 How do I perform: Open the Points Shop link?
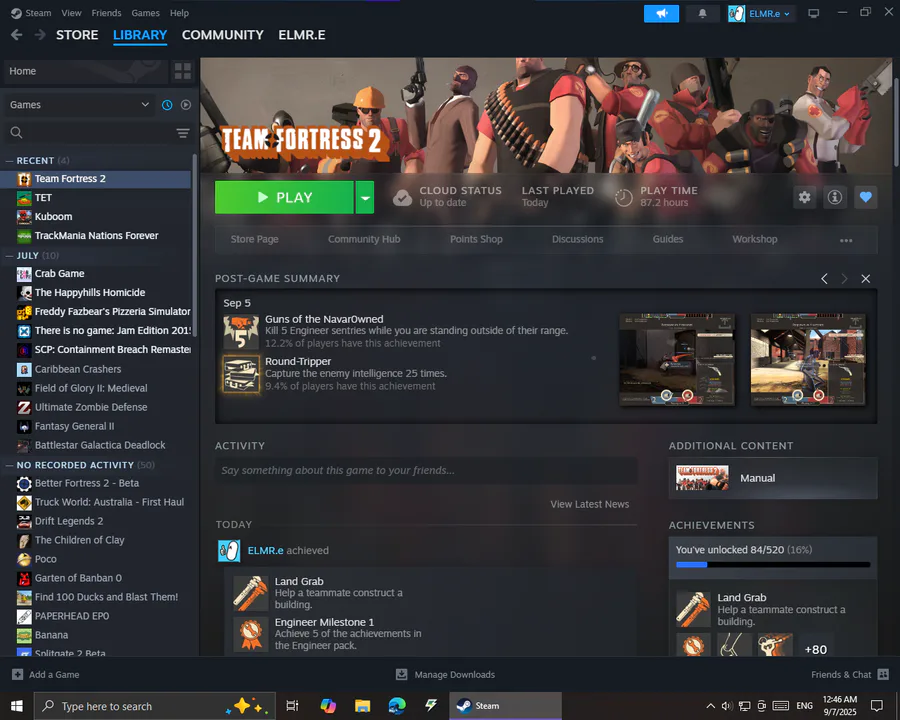[x=476, y=239]
